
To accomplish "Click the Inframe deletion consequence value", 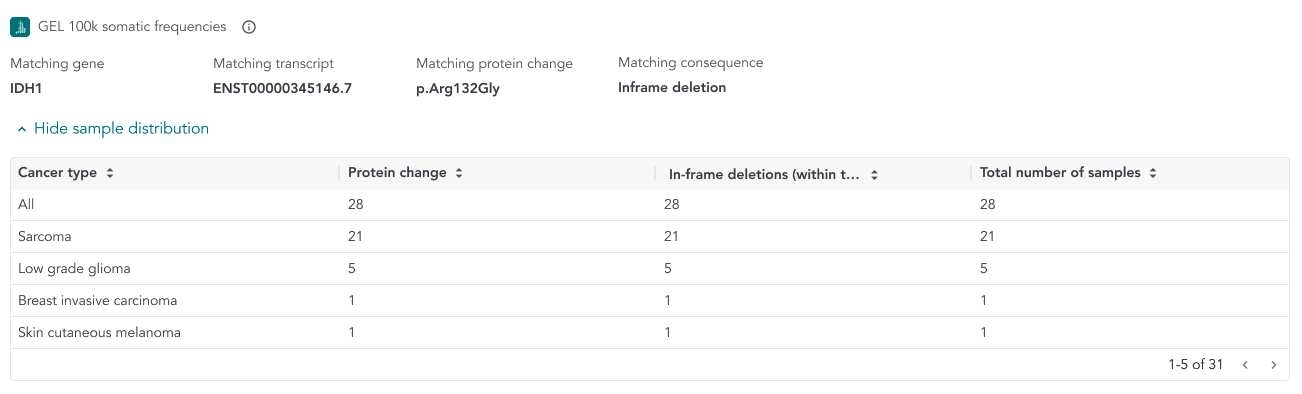I will [672, 87].
